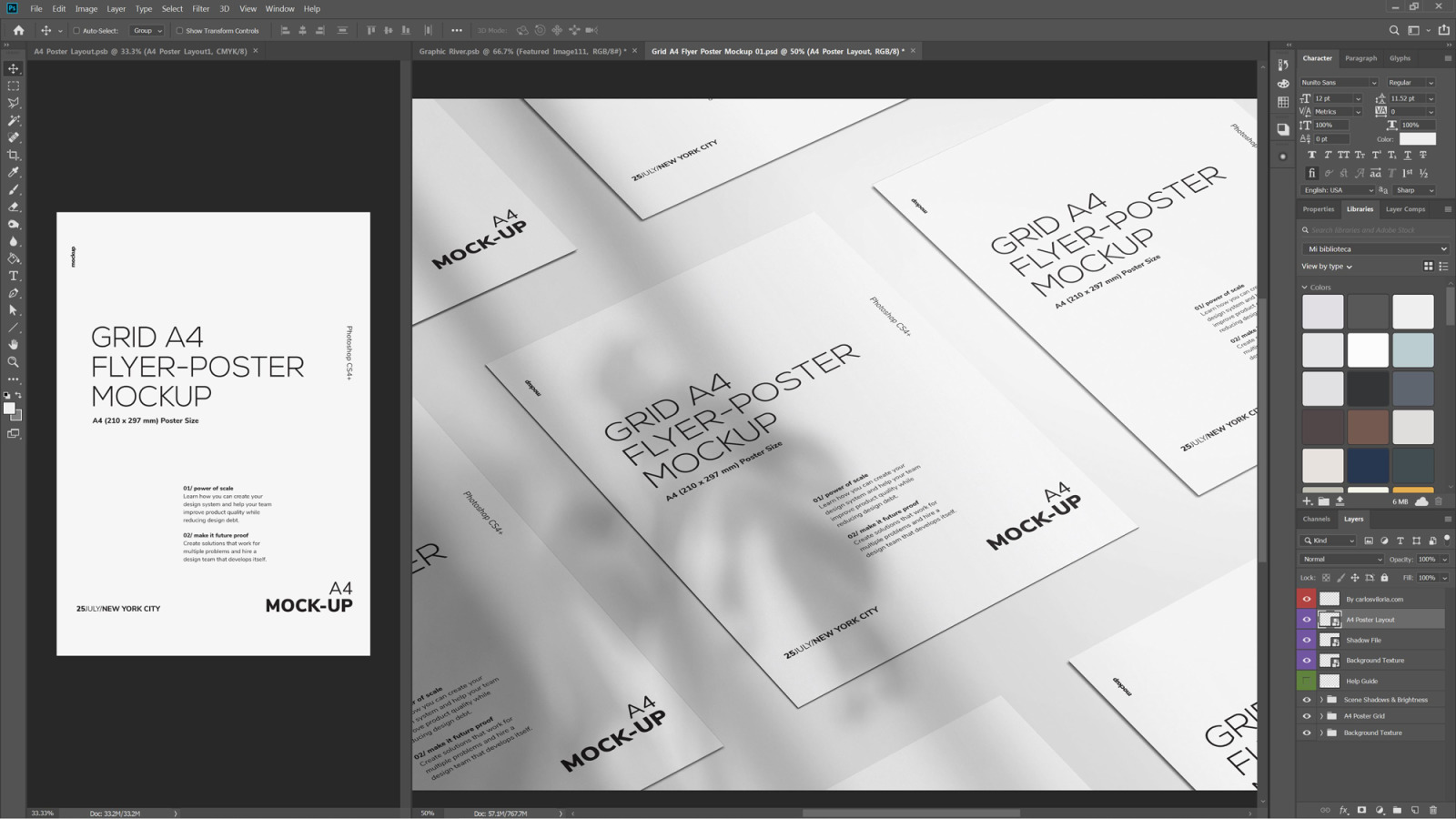Hide the By carlosviloria.com layer
Screen dimensions: 1456x819
(x=1307, y=599)
